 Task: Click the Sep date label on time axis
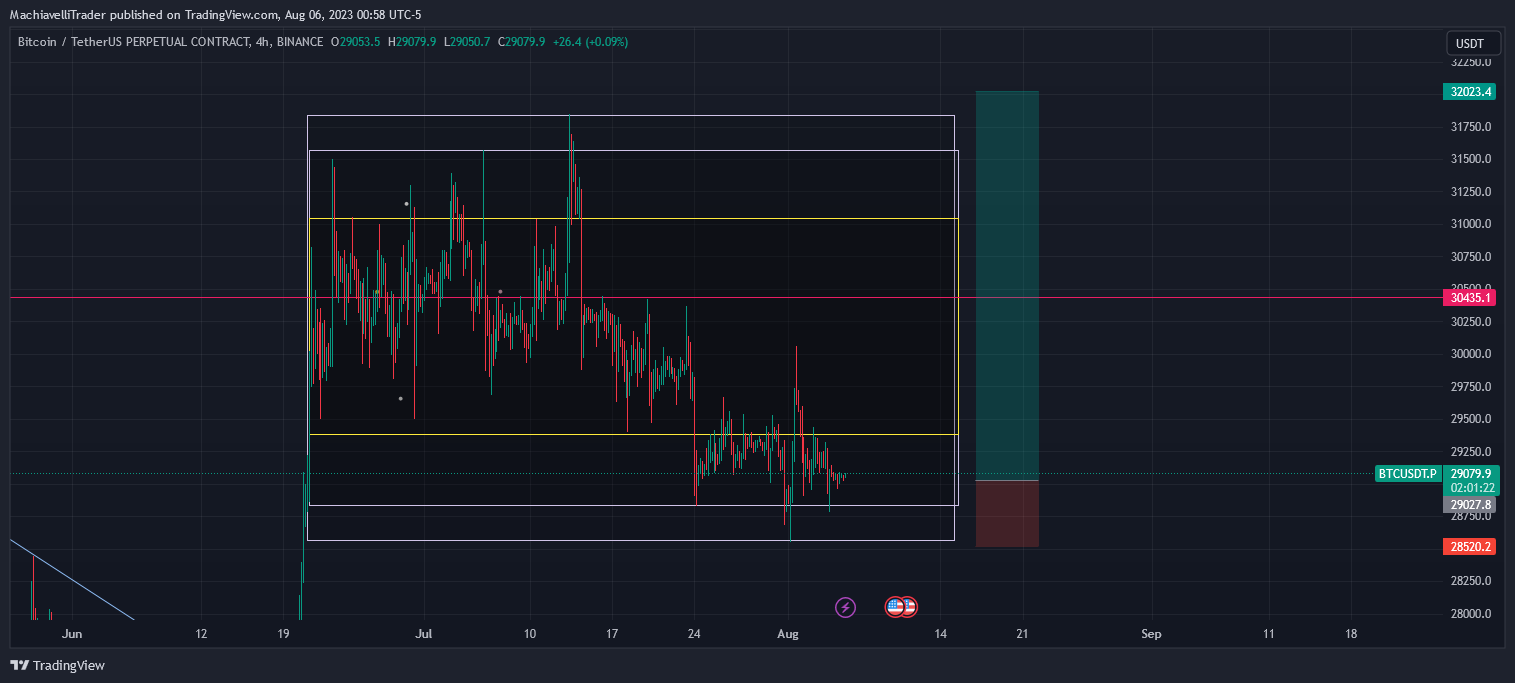click(1151, 633)
